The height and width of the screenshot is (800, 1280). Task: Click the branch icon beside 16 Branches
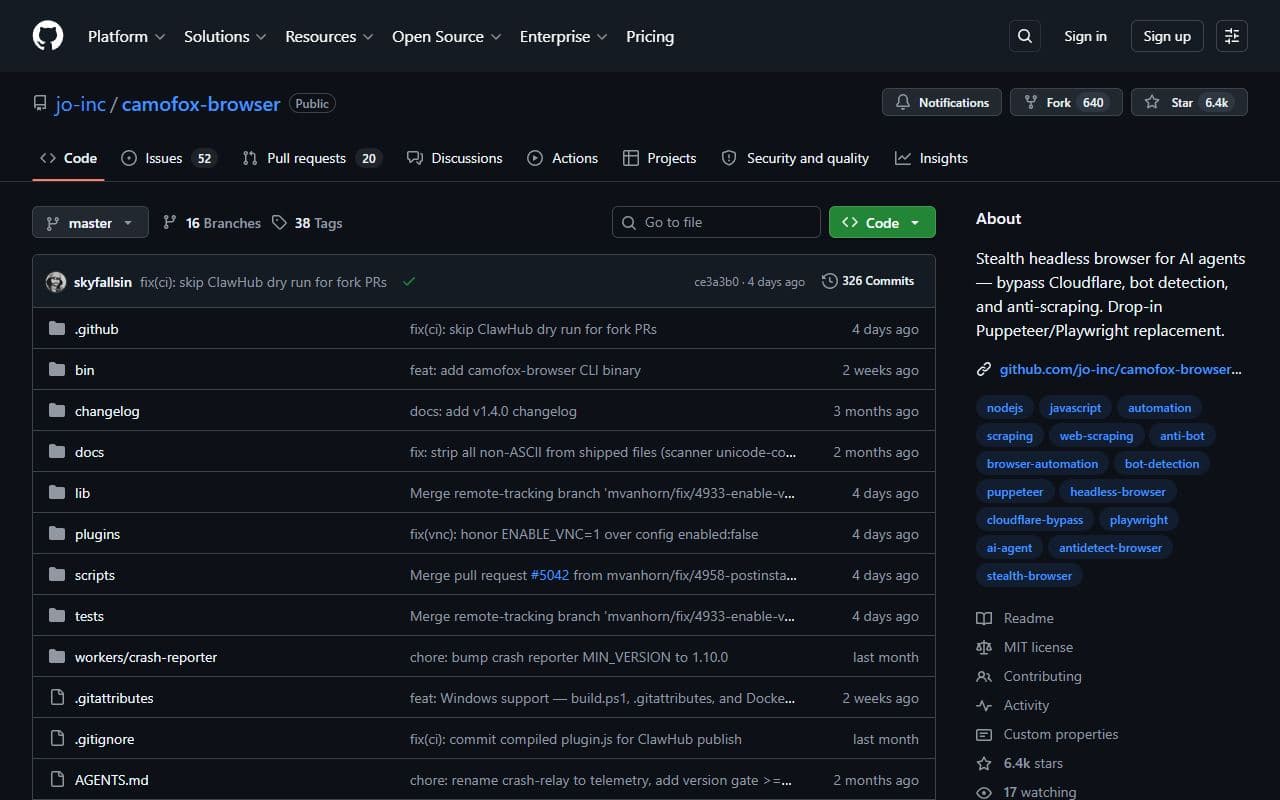tap(170, 223)
